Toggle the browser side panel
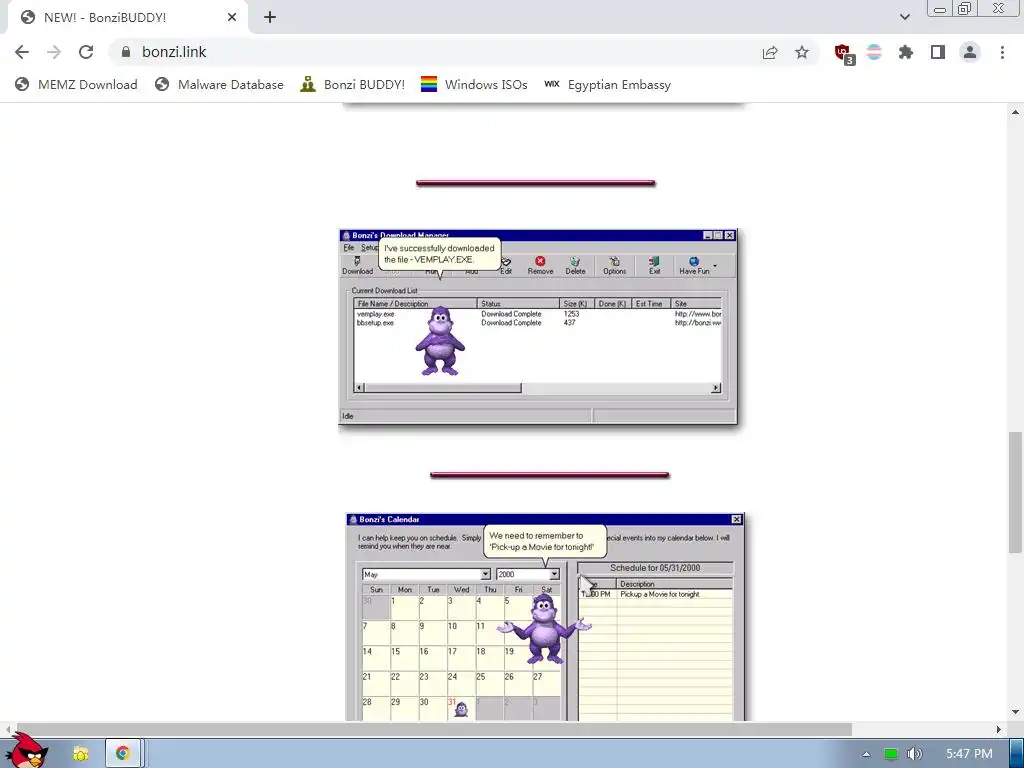This screenshot has width=1024, height=768. (938, 52)
